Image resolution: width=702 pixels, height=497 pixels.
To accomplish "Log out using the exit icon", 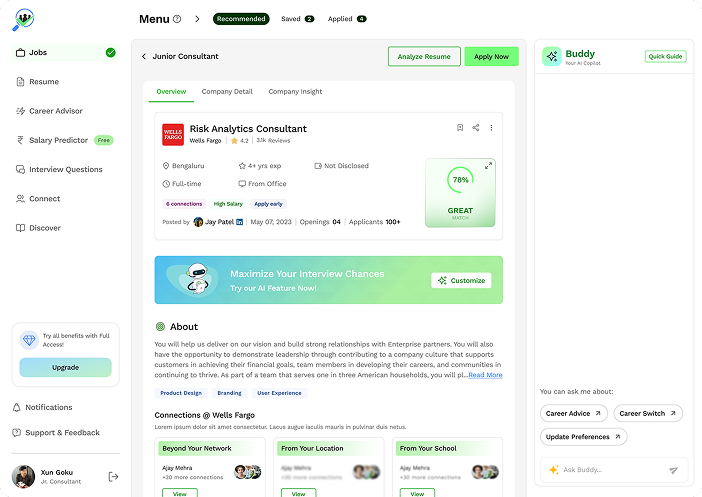I will [113, 477].
